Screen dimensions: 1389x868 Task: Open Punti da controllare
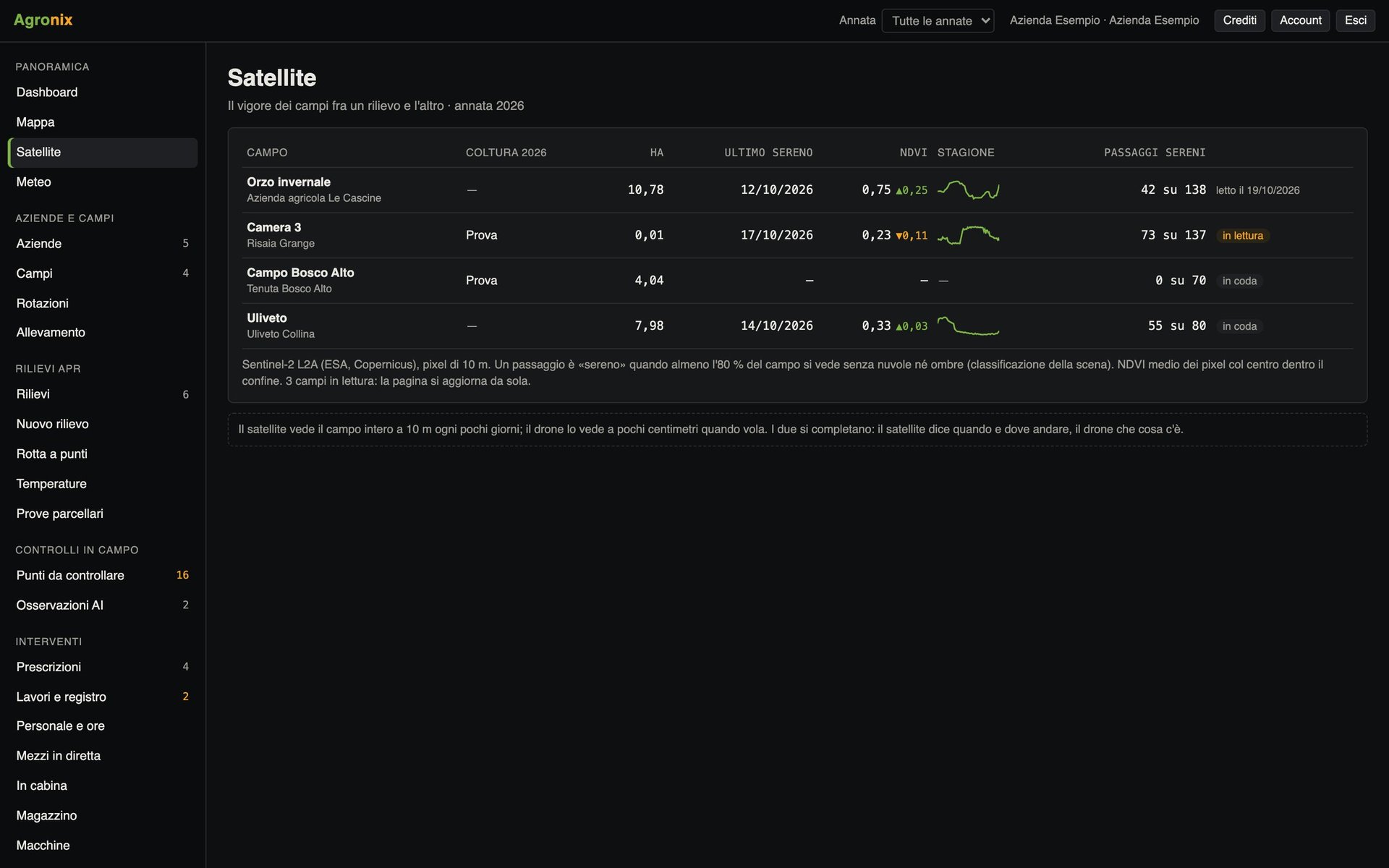[x=102, y=576]
